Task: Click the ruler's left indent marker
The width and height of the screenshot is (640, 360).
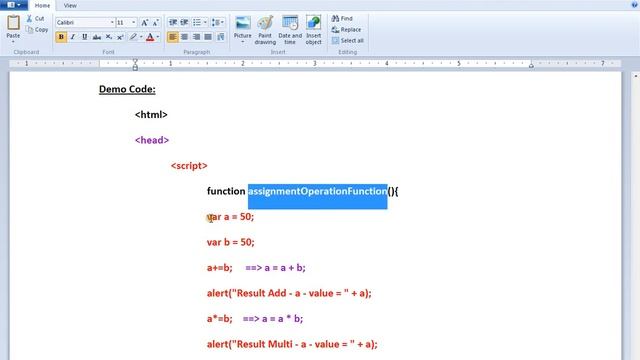Action: [135, 64]
